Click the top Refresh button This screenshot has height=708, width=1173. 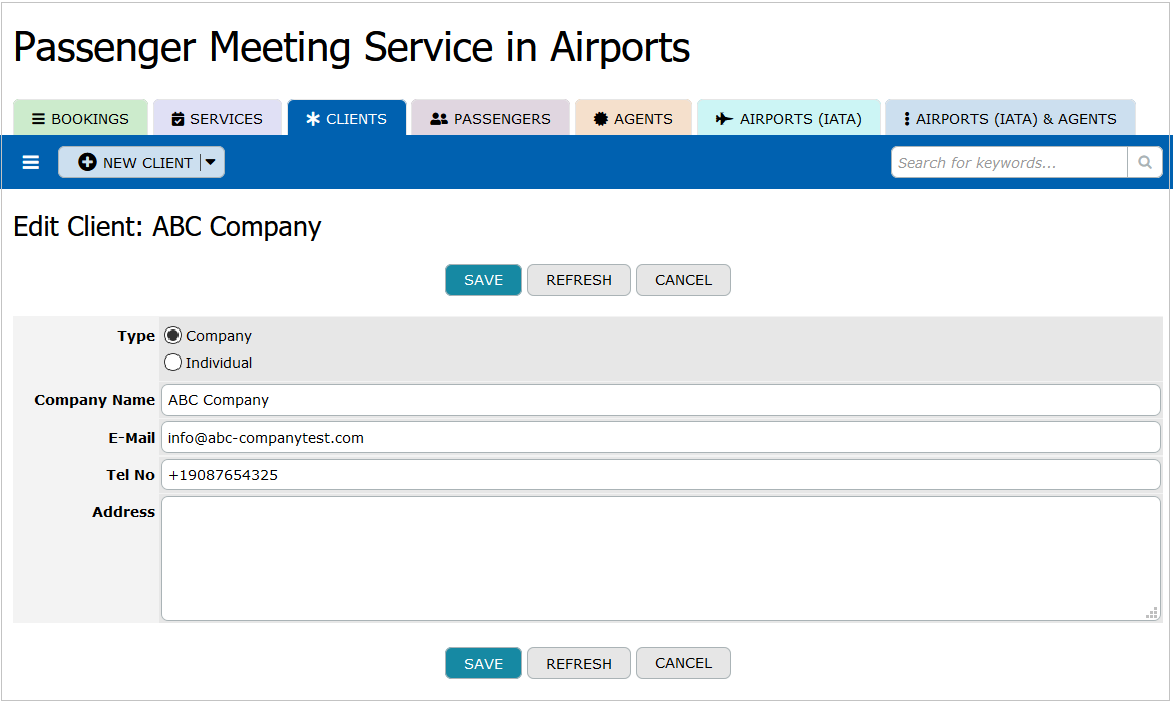click(x=578, y=280)
